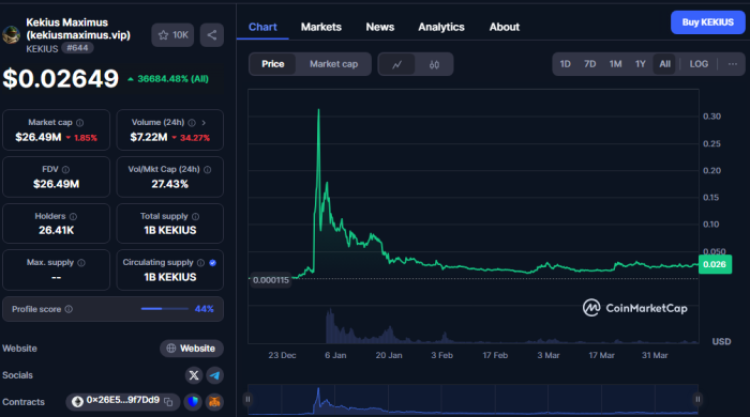Click the 27.43% Vol/Mkt Cap value
750x417 pixels.
pyautogui.click(x=170, y=184)
